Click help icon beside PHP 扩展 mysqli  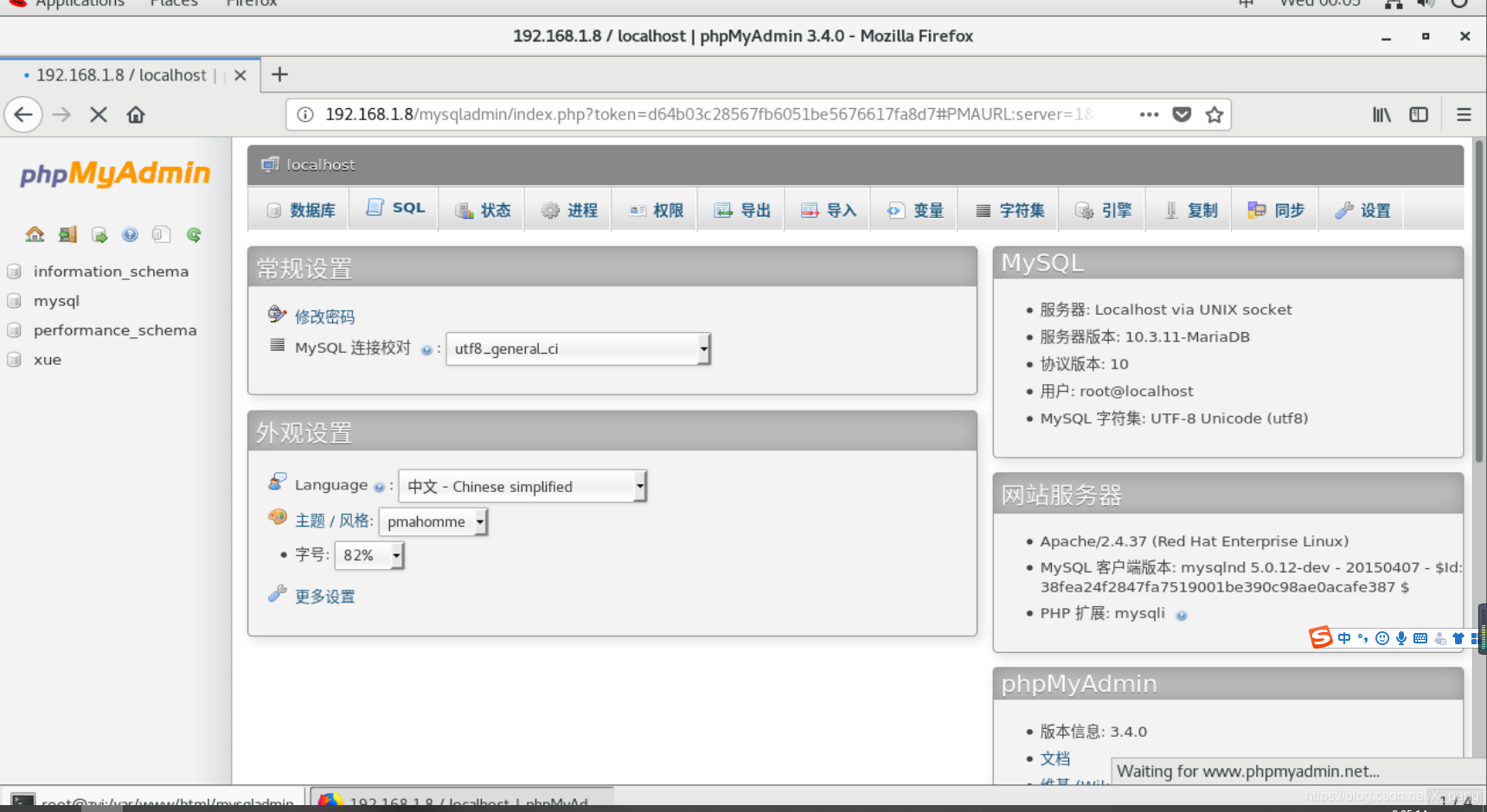pos(1182,616)
